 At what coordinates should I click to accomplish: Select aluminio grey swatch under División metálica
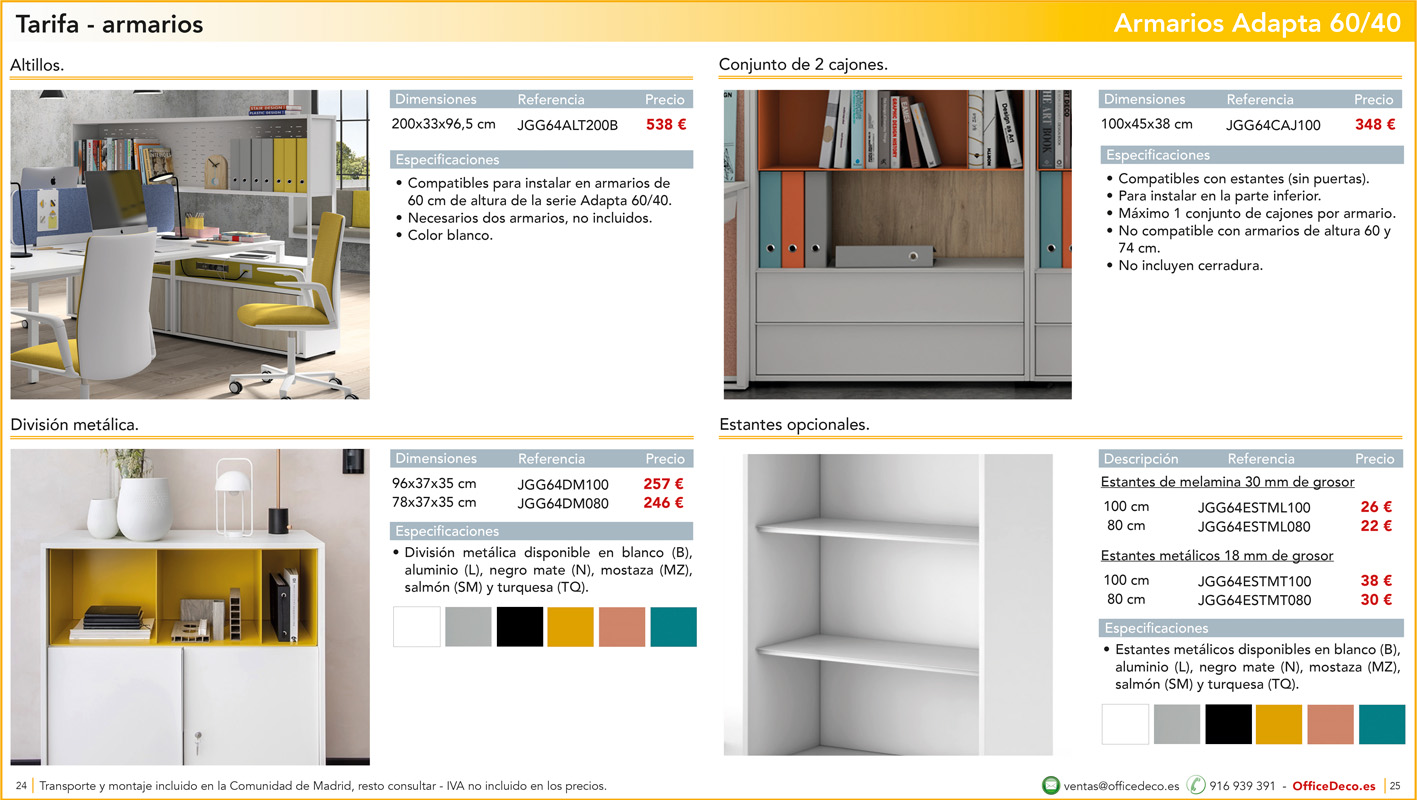click(468, 627)
